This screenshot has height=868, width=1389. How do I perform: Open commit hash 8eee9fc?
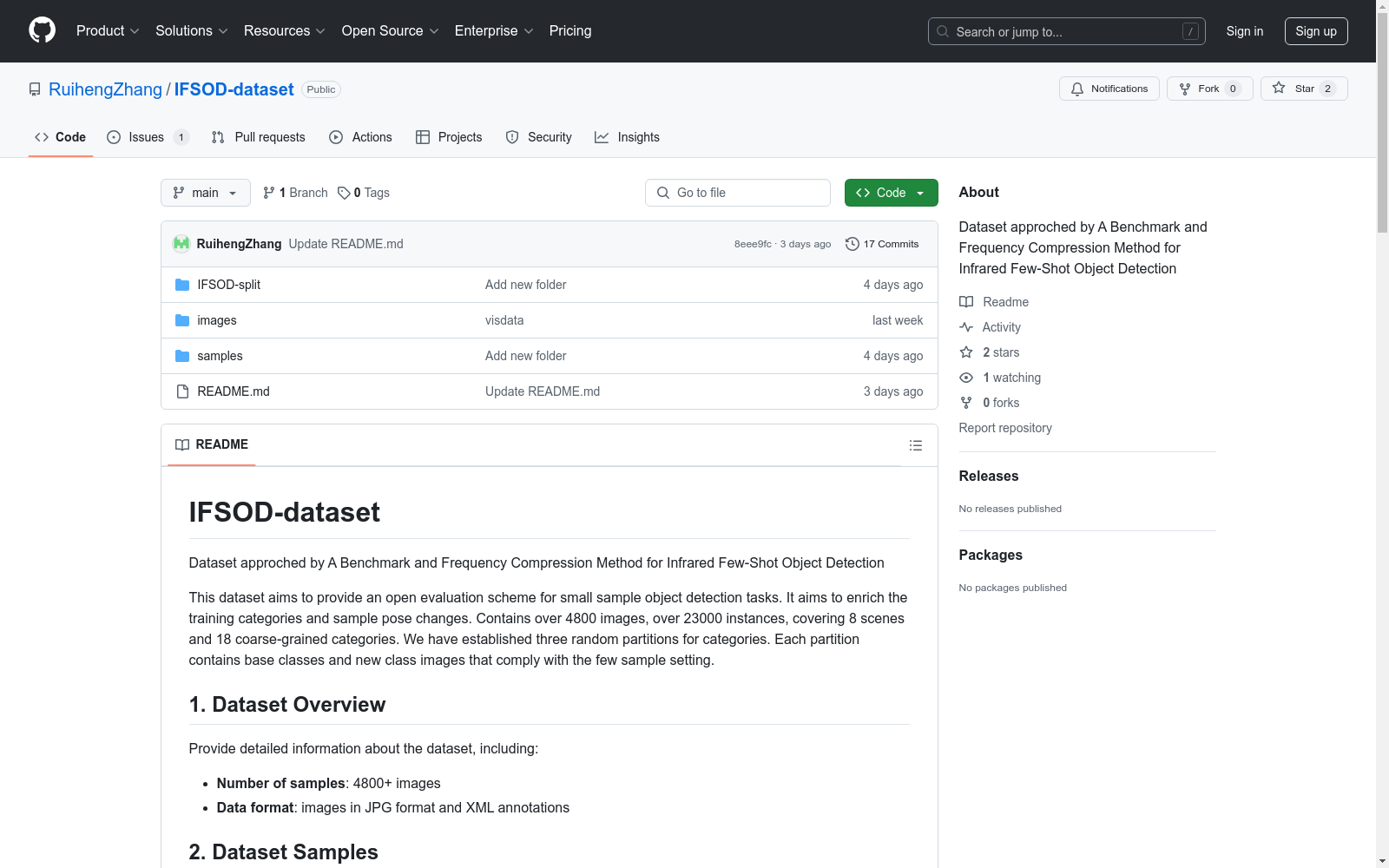coord(753,244)
